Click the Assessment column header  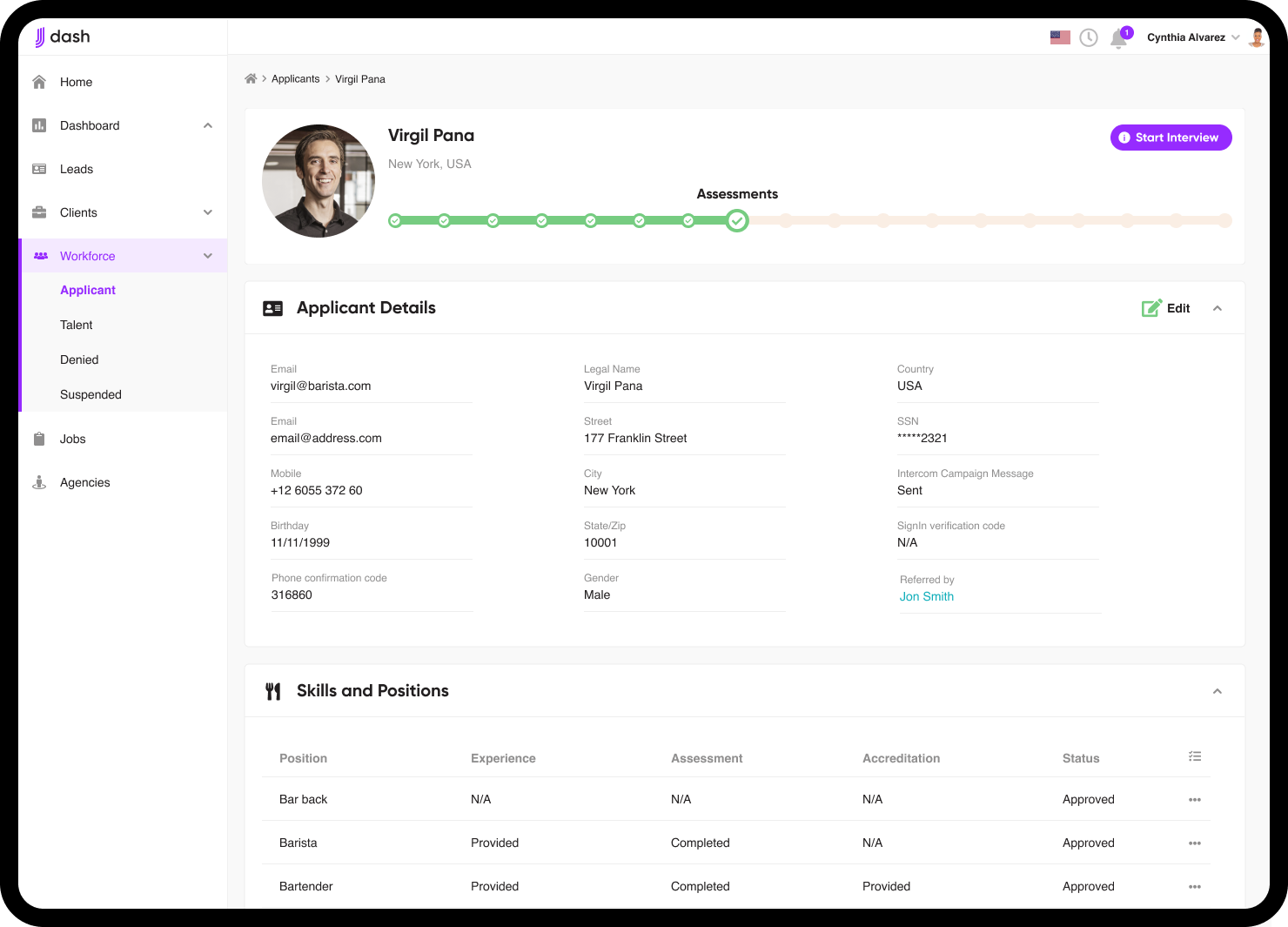[707, 758]
